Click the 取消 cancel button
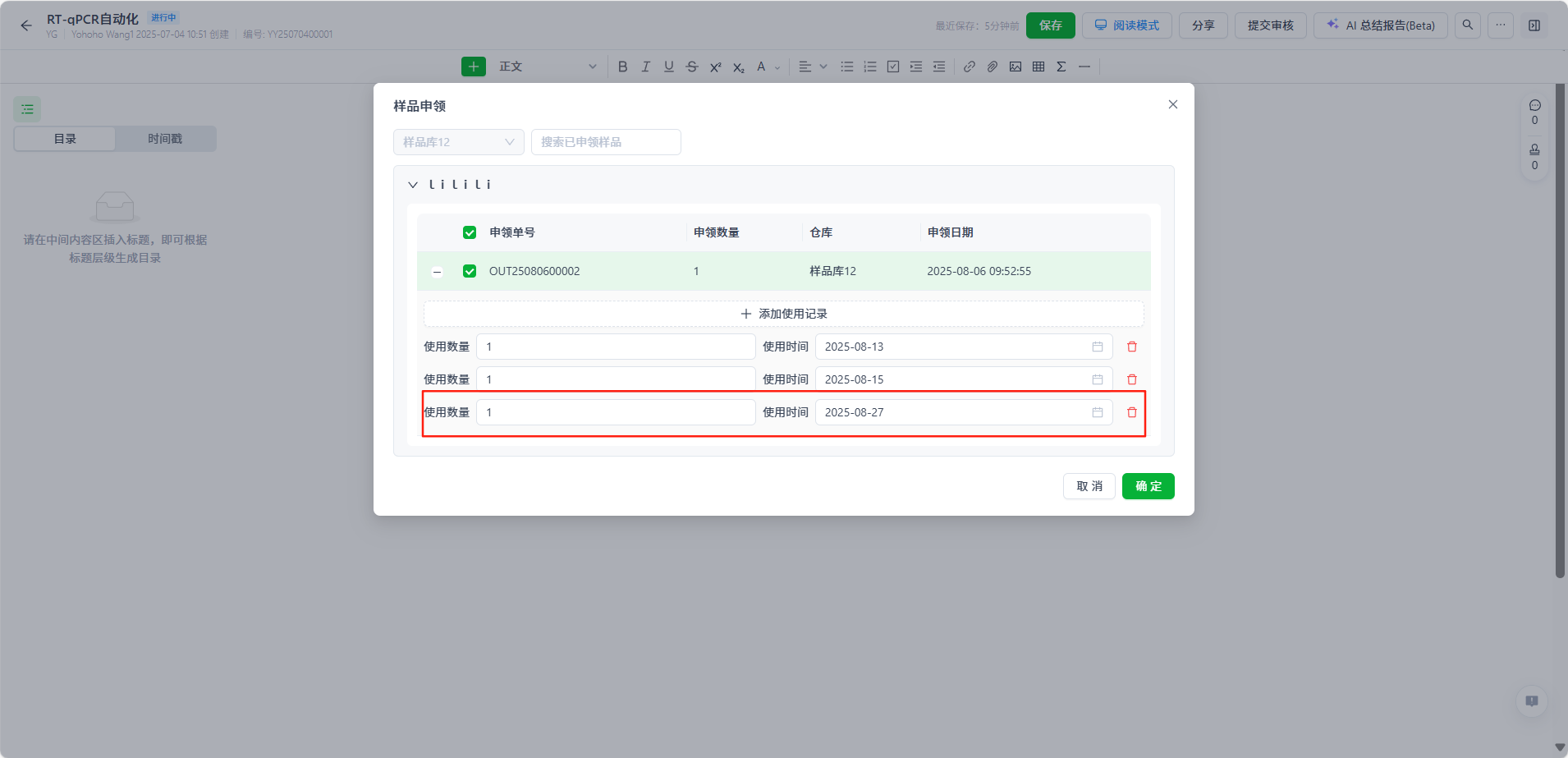Screen dimensions: 1568x758 click(x=1089, y=486)
